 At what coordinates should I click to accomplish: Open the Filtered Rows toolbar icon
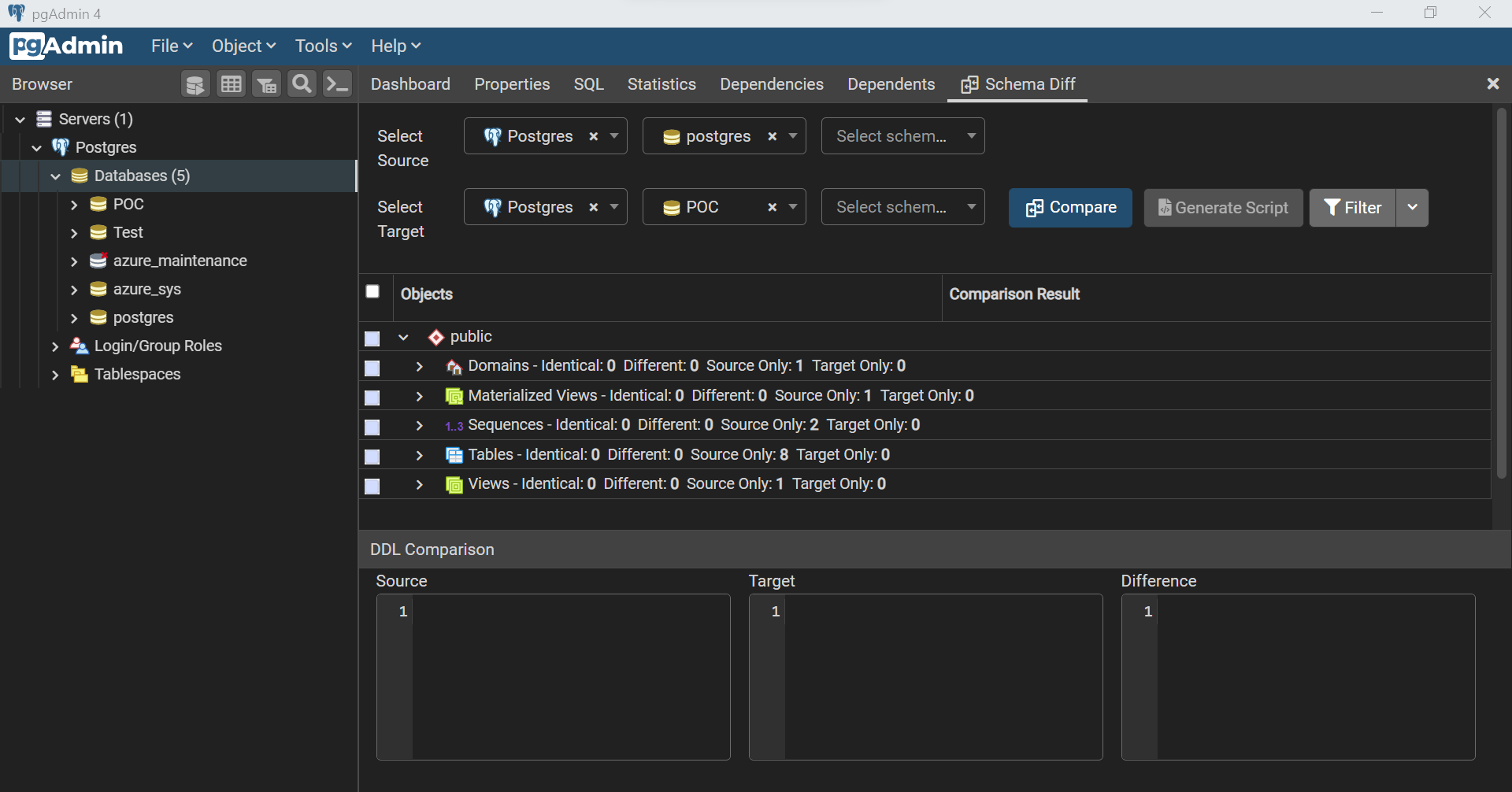tap(266, 84)
